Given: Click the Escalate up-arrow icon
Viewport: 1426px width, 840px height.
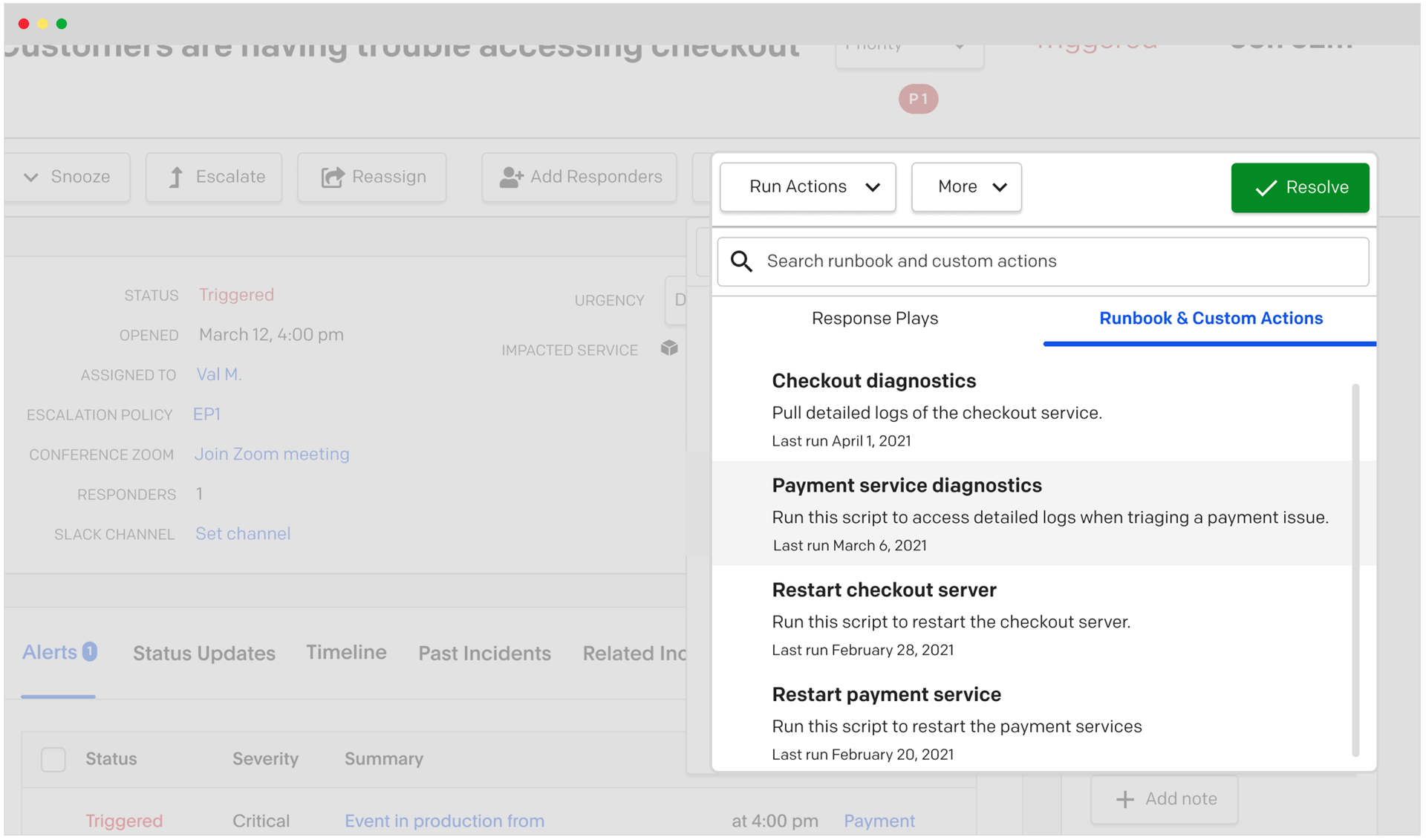Looking at the screenshot, I should (175, 178).
